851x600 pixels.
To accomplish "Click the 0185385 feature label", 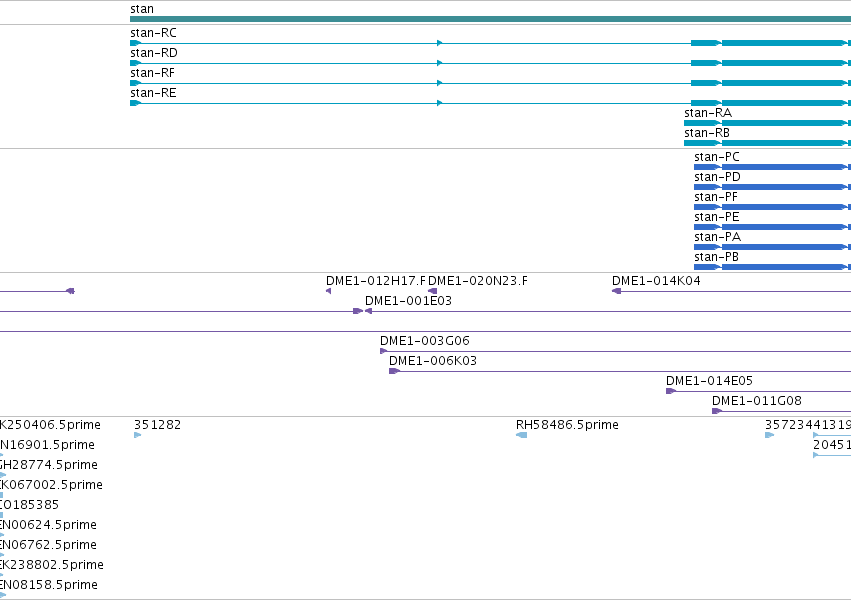I will point(29,505).
